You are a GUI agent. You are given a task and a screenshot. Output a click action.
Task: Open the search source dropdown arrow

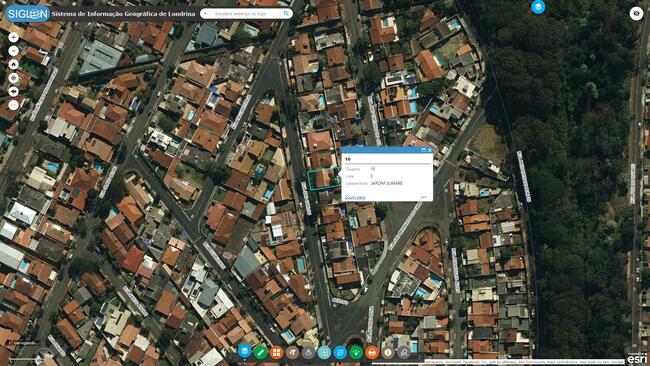pyautogui.click(x=205, y=14)
